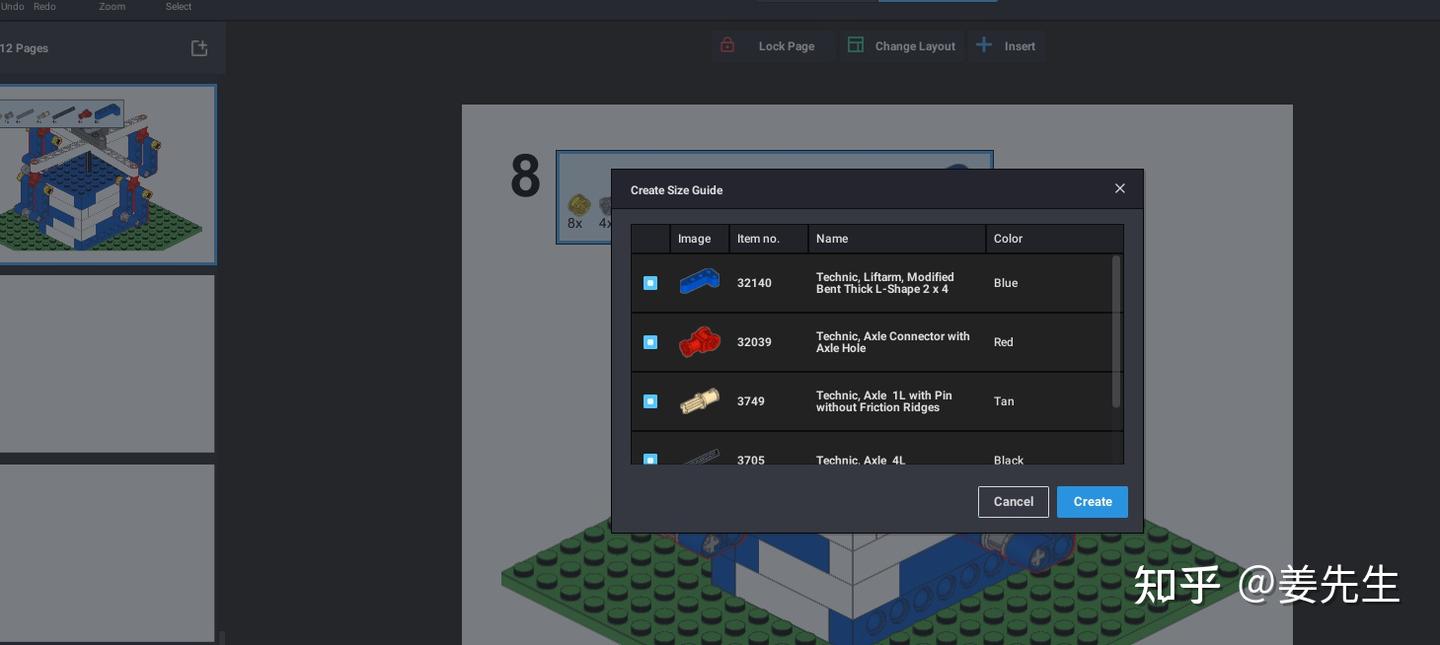Viewport: 1440px width, 645px height.
Task: Click the tan axle pin part image
Action: [x=699, y=401]
